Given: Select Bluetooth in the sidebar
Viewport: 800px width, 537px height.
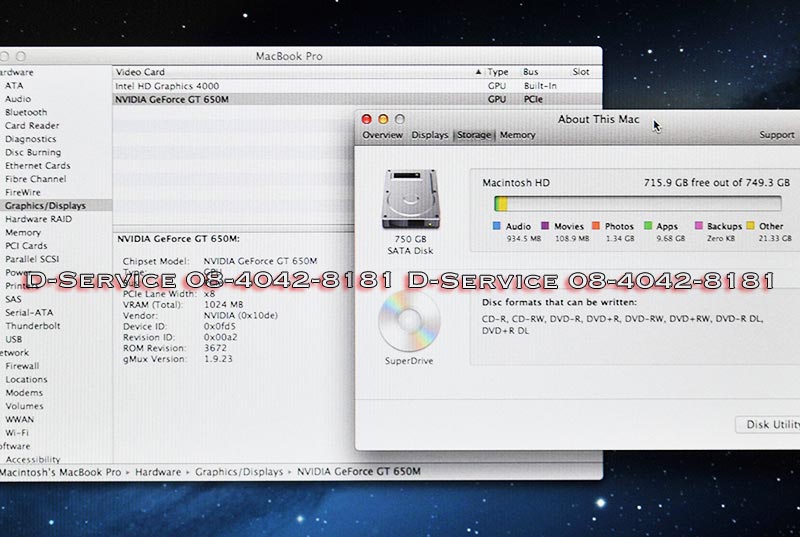Looking at the screenshot, I should [x=26, y=112].
